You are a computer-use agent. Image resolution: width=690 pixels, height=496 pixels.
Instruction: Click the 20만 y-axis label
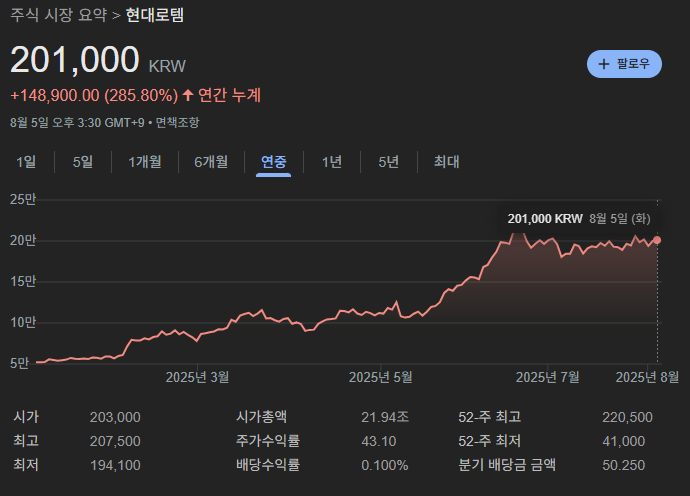23,240
